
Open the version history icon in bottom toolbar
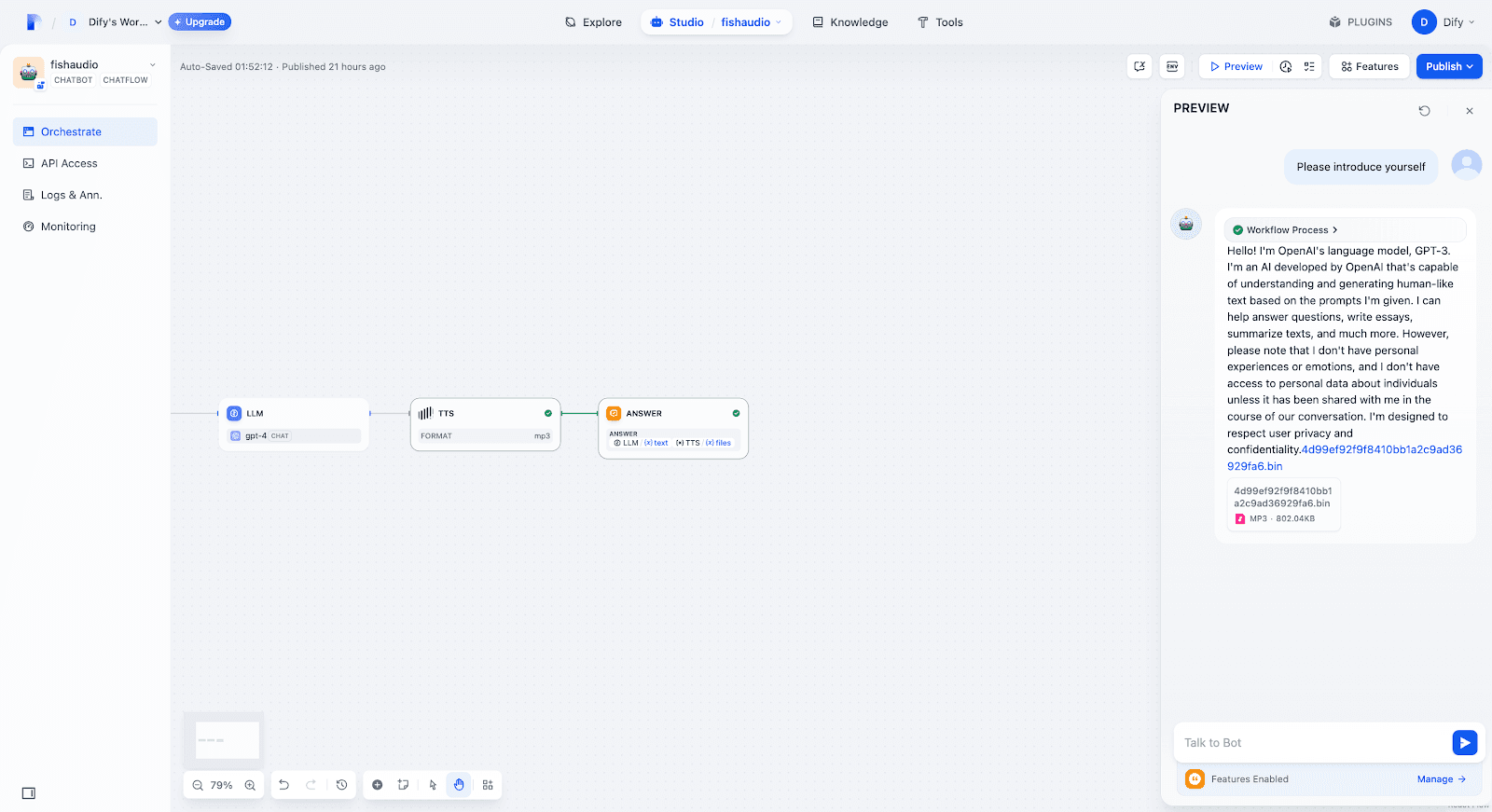point(342,785)
